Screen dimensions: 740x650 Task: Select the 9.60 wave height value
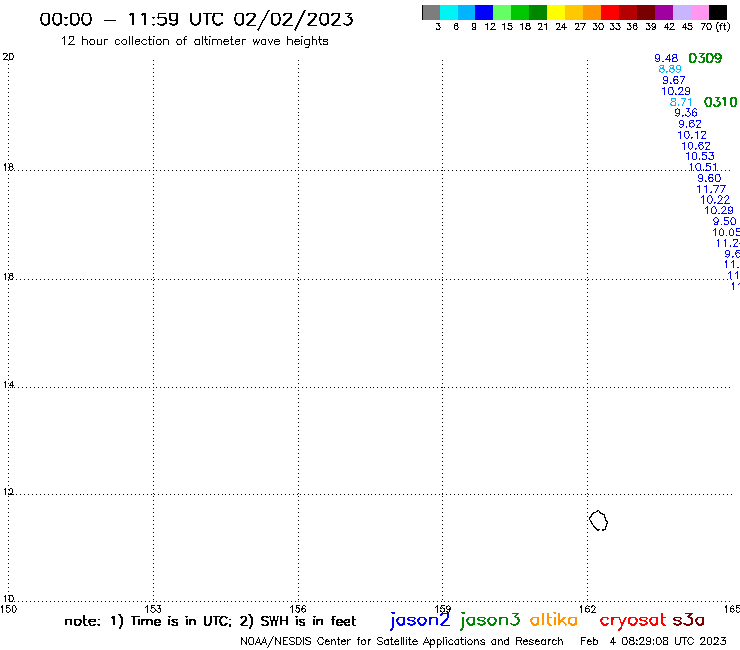pyautogui.click(x=709, y=178)
